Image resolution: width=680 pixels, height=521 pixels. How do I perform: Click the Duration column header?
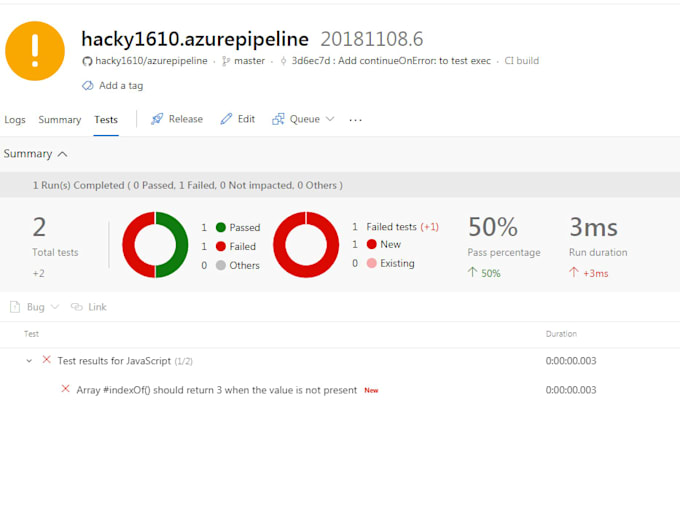[561, 334]
